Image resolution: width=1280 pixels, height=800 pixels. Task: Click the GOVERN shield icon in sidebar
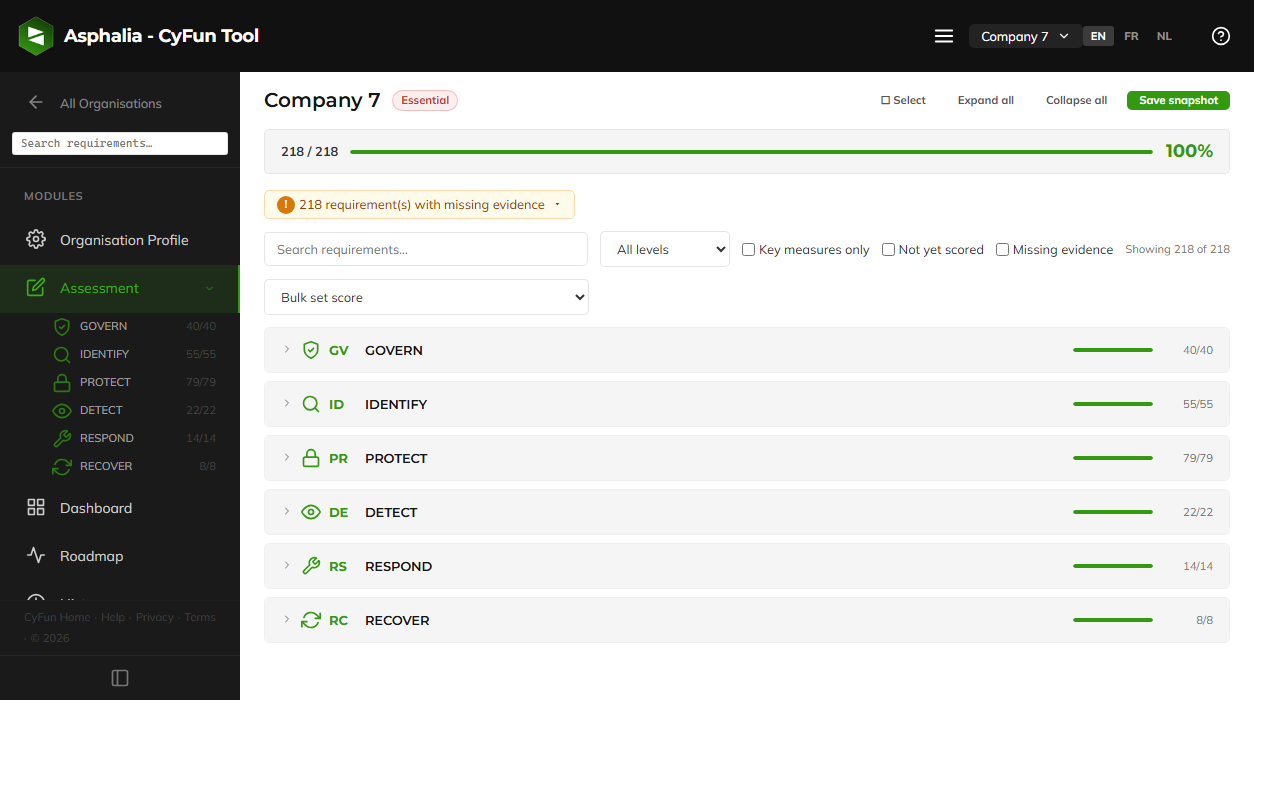pyautogui.click(x=60, y=325)
